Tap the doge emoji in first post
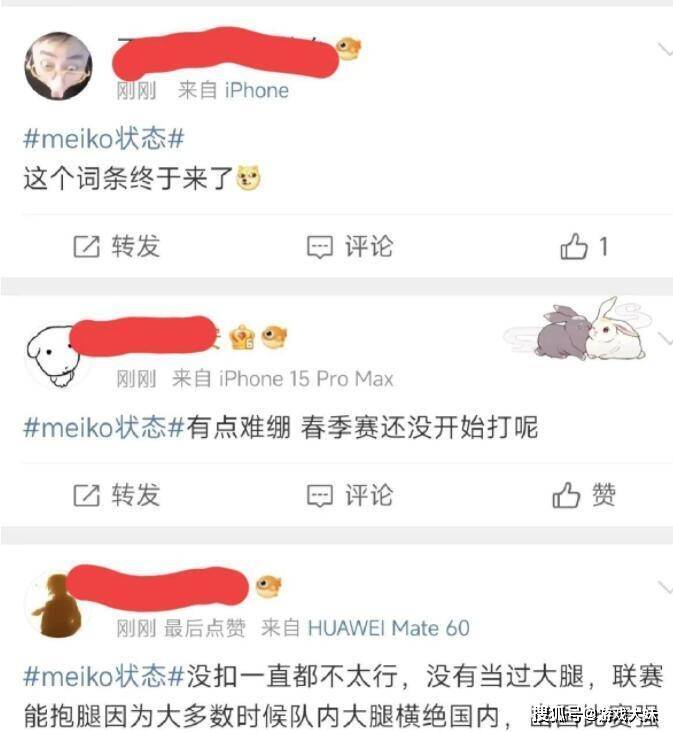 (249, 178)
